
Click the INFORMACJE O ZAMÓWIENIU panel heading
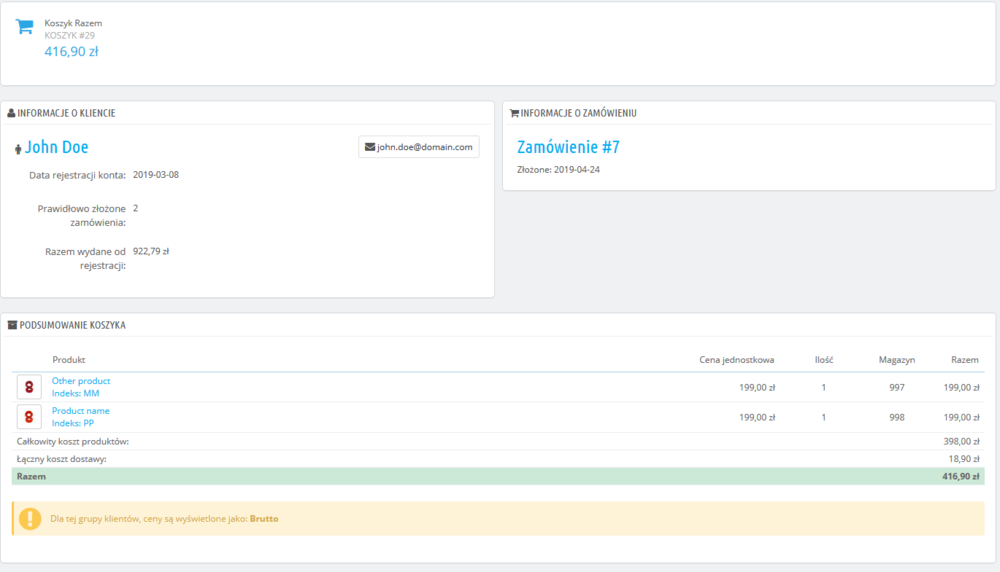pos(578,113)
